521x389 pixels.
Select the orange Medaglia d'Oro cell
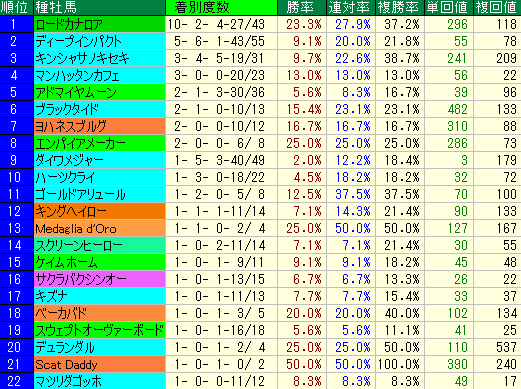[x=99, y=228]
